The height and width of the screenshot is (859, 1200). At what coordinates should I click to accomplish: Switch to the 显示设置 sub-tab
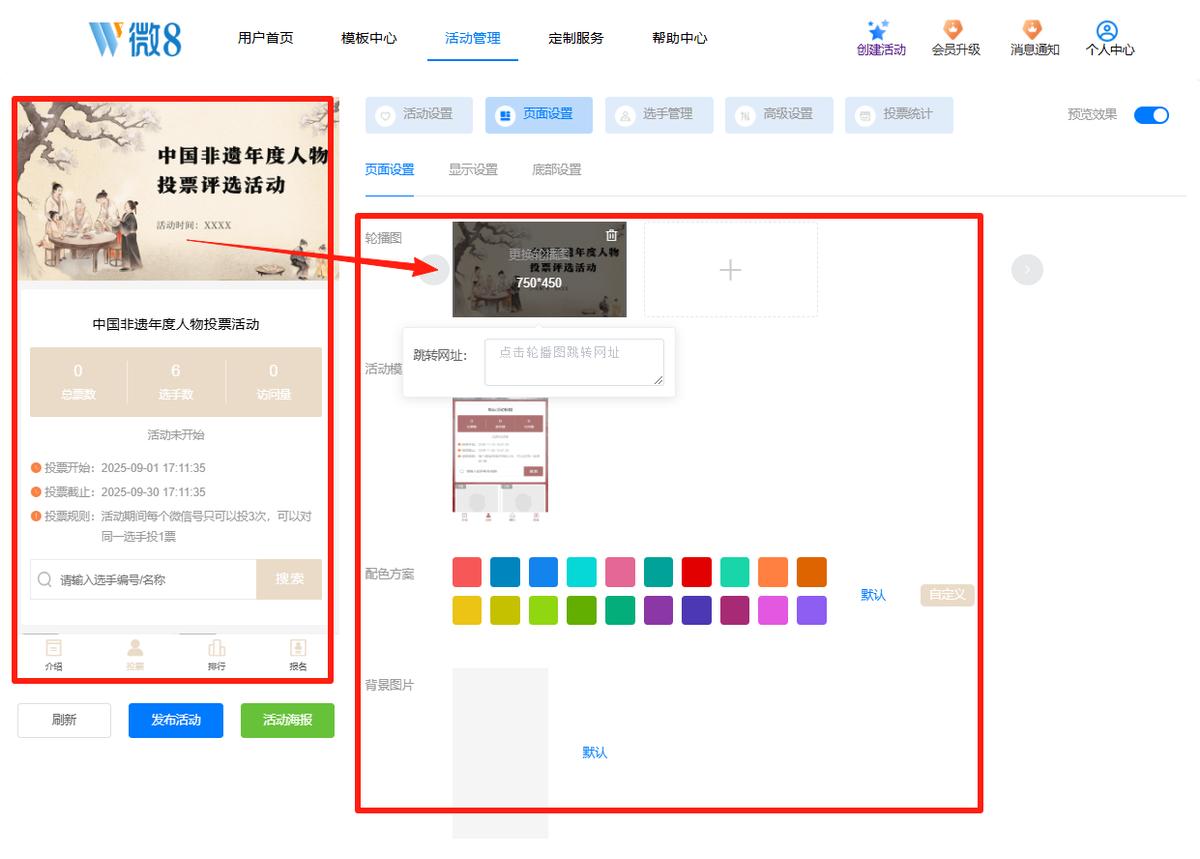473,170
